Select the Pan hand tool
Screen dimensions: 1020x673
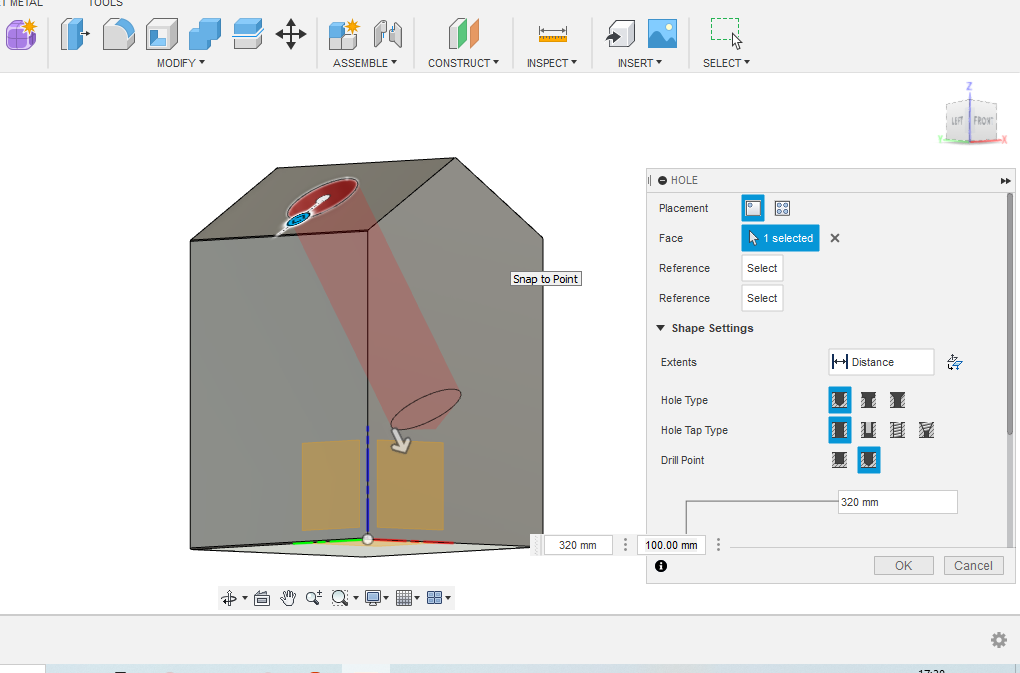(288, 598)
